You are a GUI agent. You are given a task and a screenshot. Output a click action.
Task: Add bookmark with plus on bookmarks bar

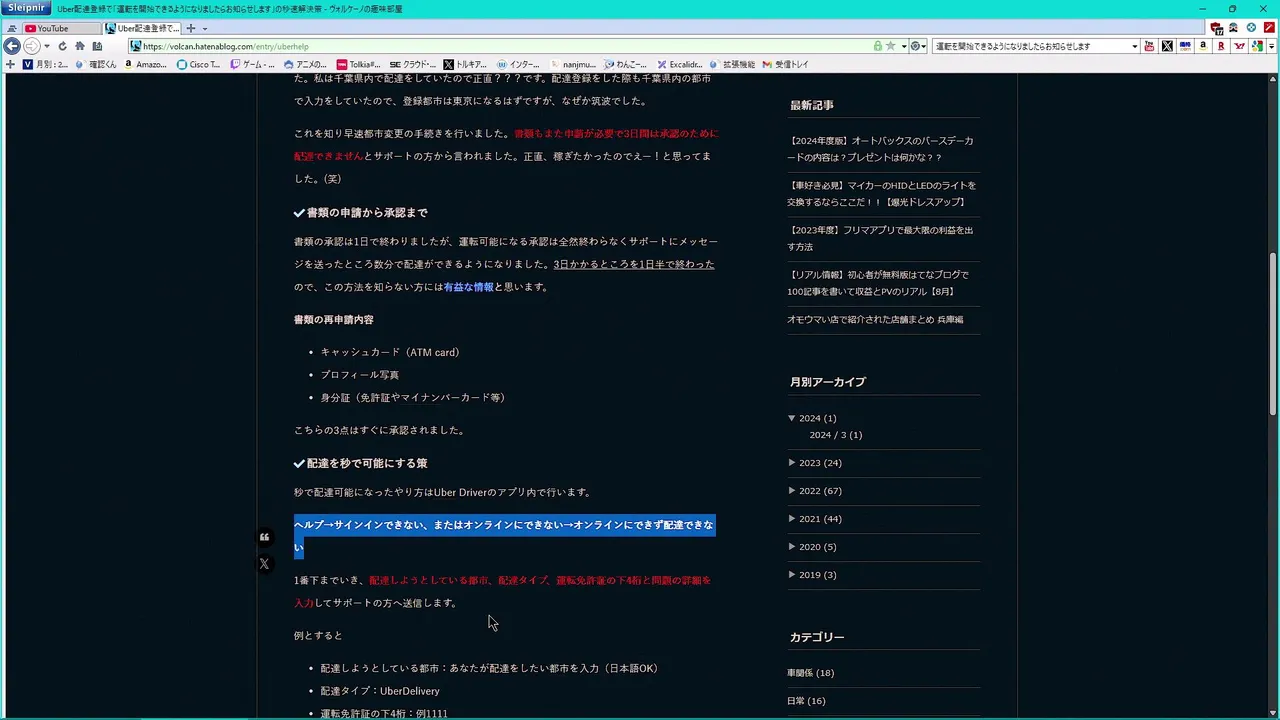[x=10, y=64]
